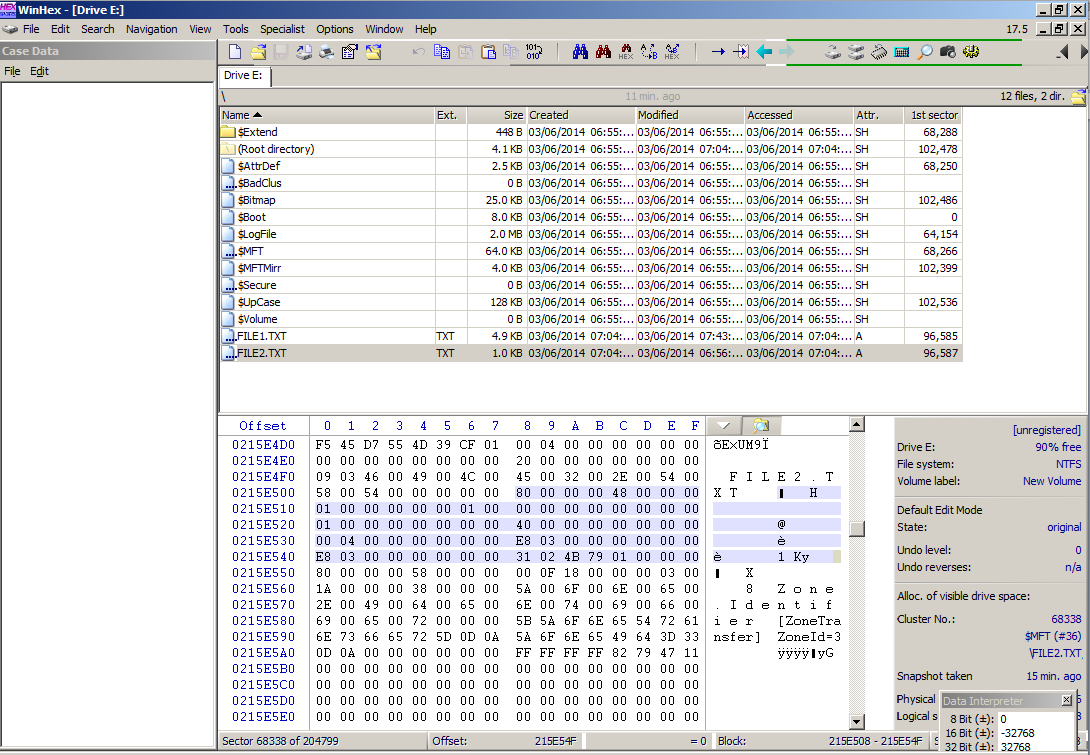1090x755 pixels.
Task: Click the Open file folder icon
Action: tap(258, 52)
